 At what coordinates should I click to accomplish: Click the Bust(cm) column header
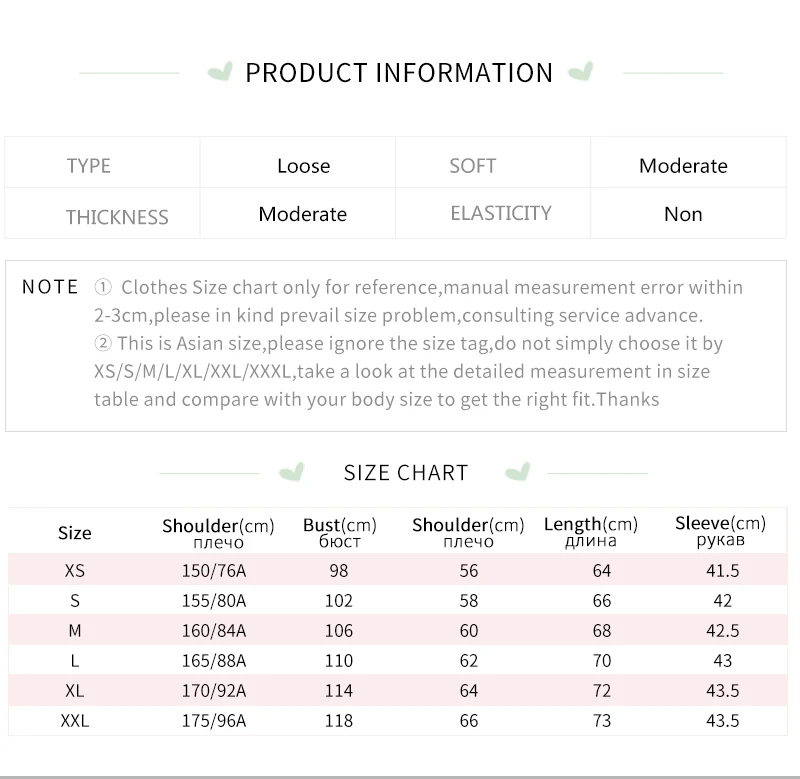[340, 532]
